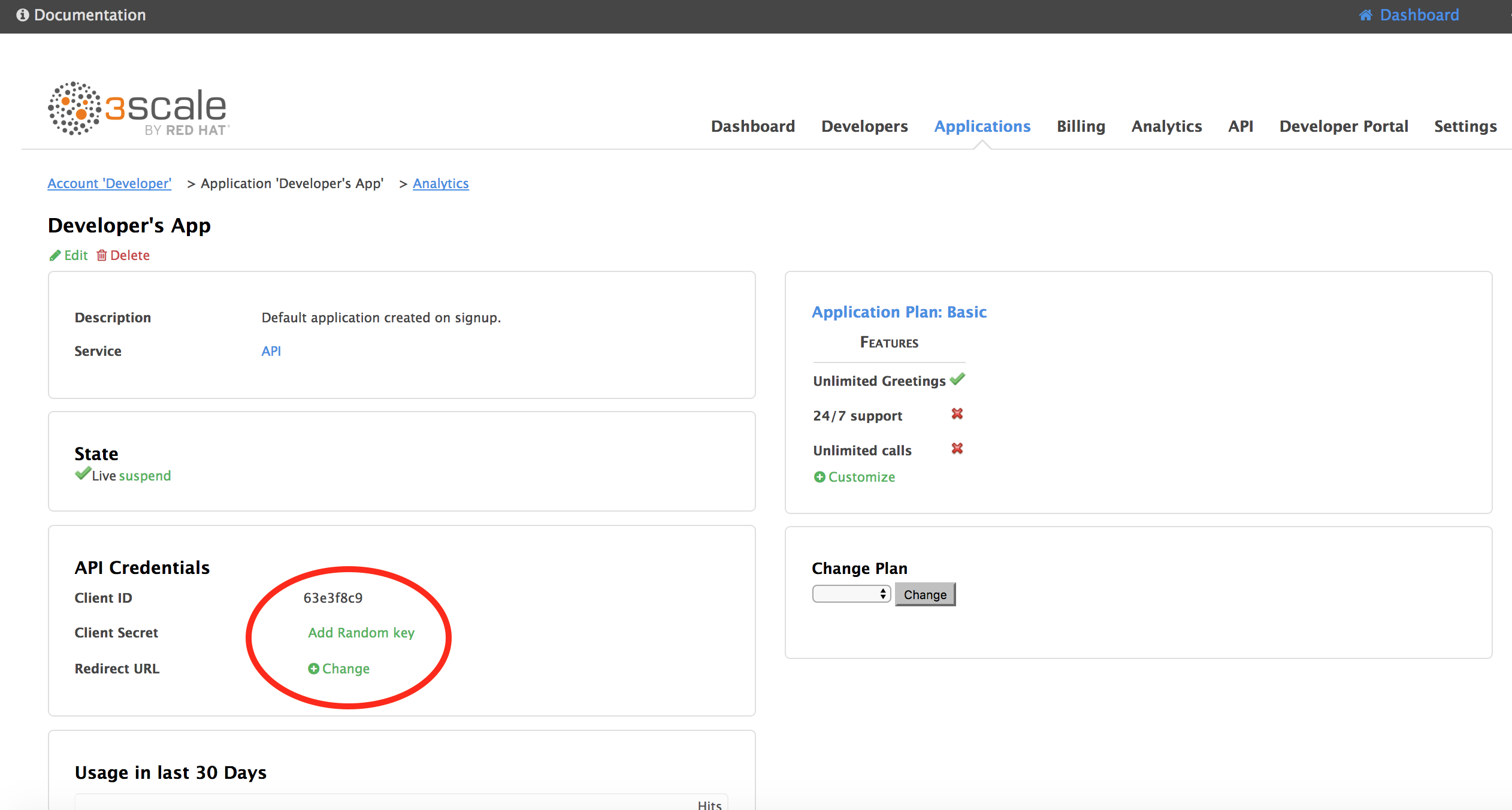
Task: Click the 3scale by Red Hat logo
Action: [138, 109]
